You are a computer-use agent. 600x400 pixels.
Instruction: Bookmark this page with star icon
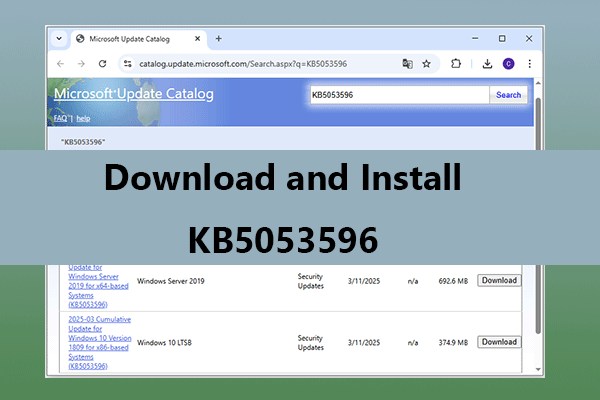pyautogui.click(x=426, y=64)
